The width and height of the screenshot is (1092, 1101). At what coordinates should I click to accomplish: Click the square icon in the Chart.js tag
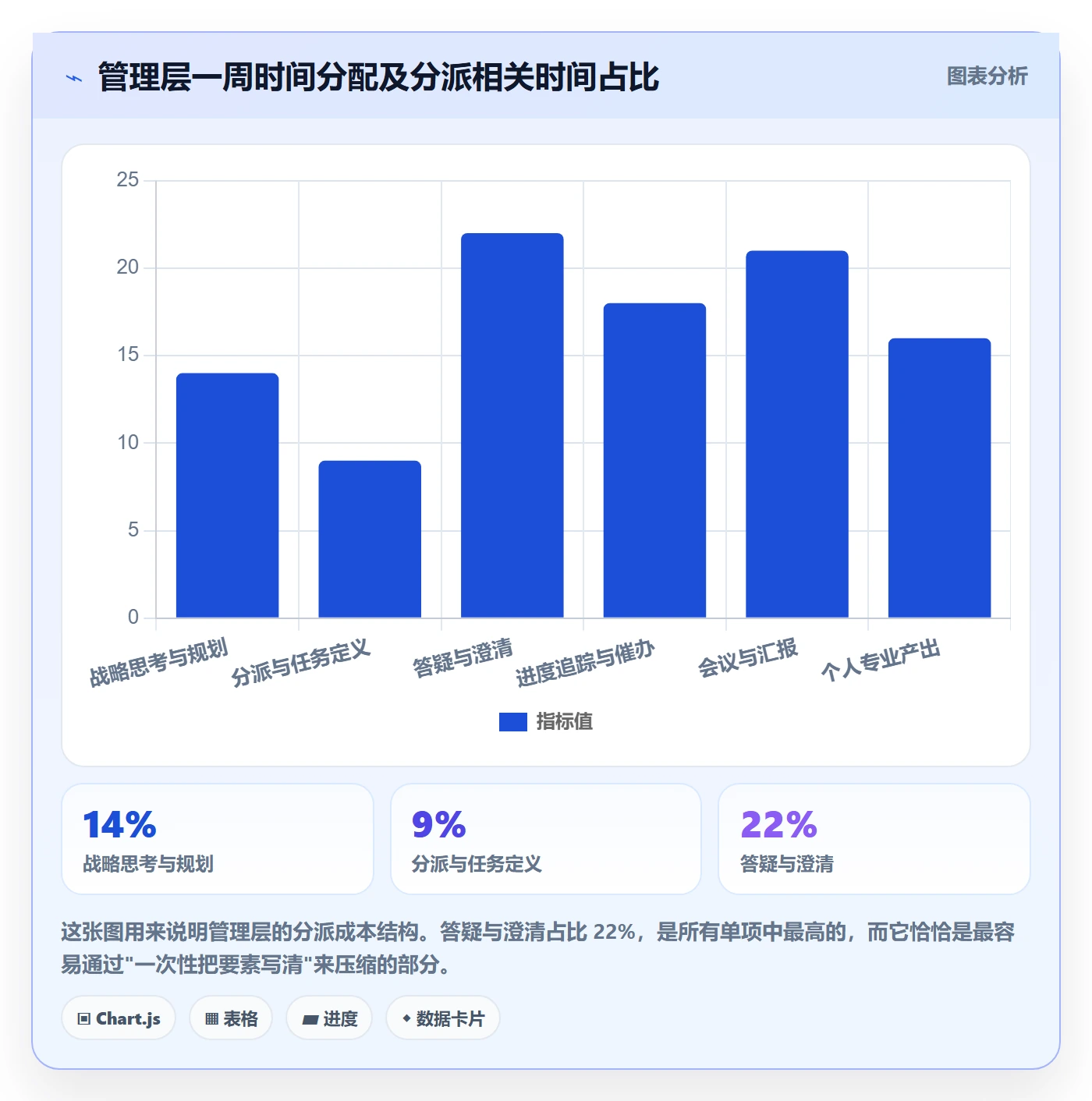point(84,1019)
